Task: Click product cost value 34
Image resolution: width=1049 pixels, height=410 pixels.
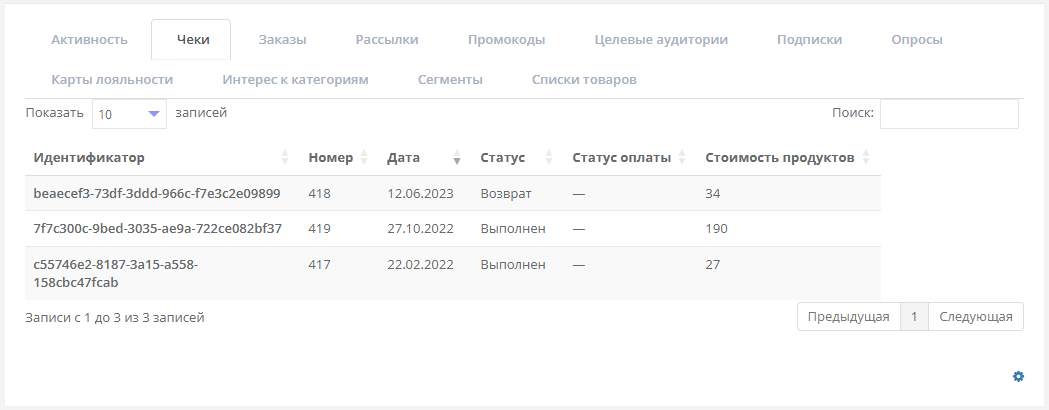Action: [712, 193]
